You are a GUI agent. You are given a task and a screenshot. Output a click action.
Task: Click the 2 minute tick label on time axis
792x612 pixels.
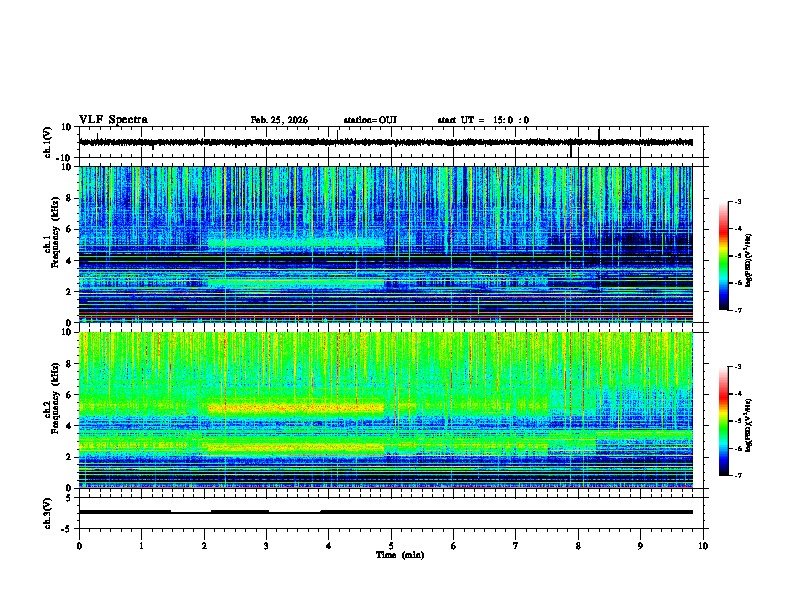coord(204,546)
